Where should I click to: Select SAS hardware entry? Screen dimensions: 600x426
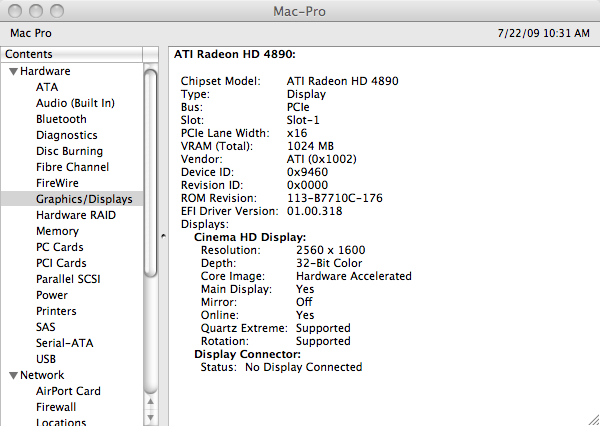tap(46, 327)
